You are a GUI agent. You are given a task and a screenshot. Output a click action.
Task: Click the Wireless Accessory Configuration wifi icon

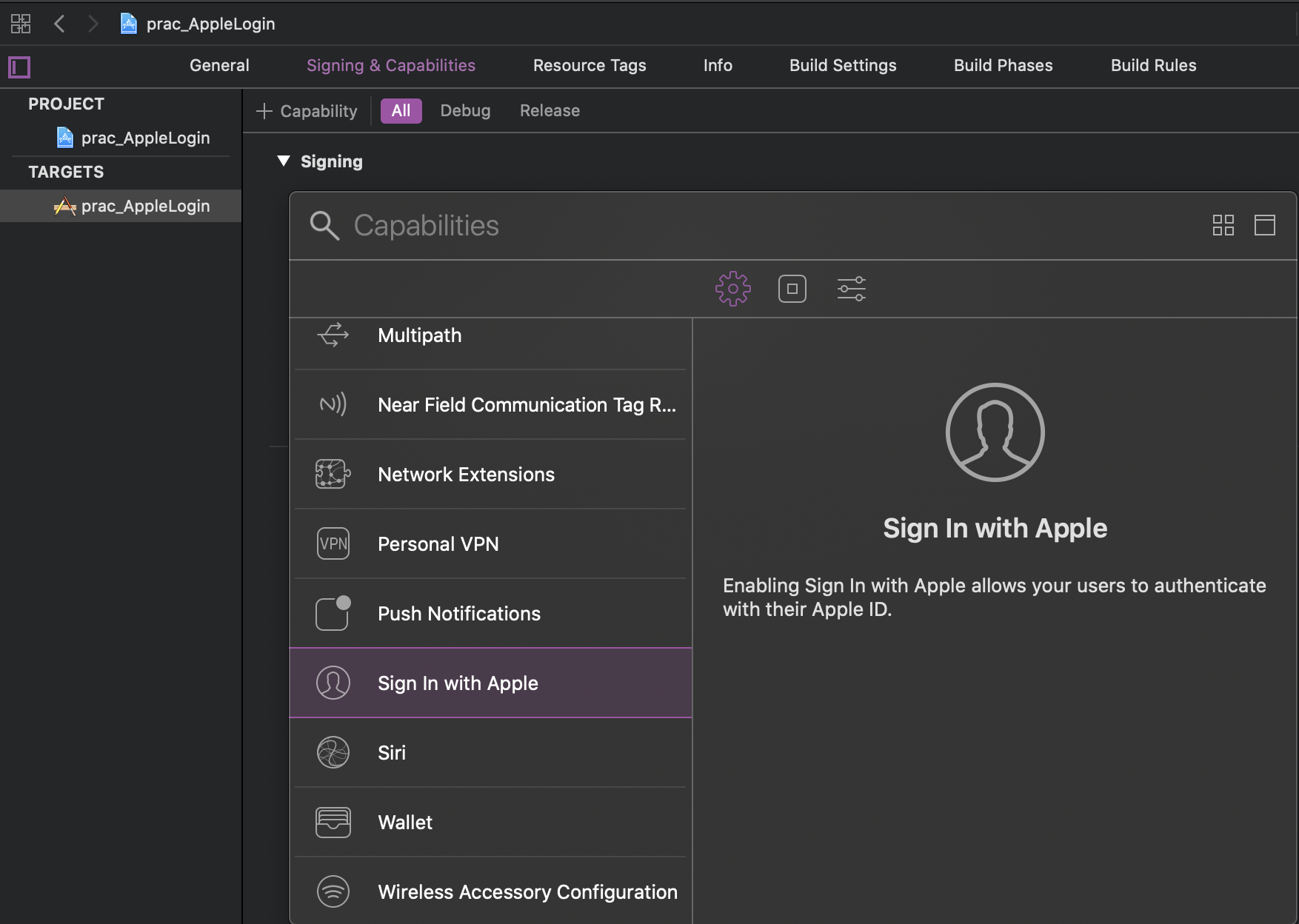pyautogui.click(x=333, y=891)
